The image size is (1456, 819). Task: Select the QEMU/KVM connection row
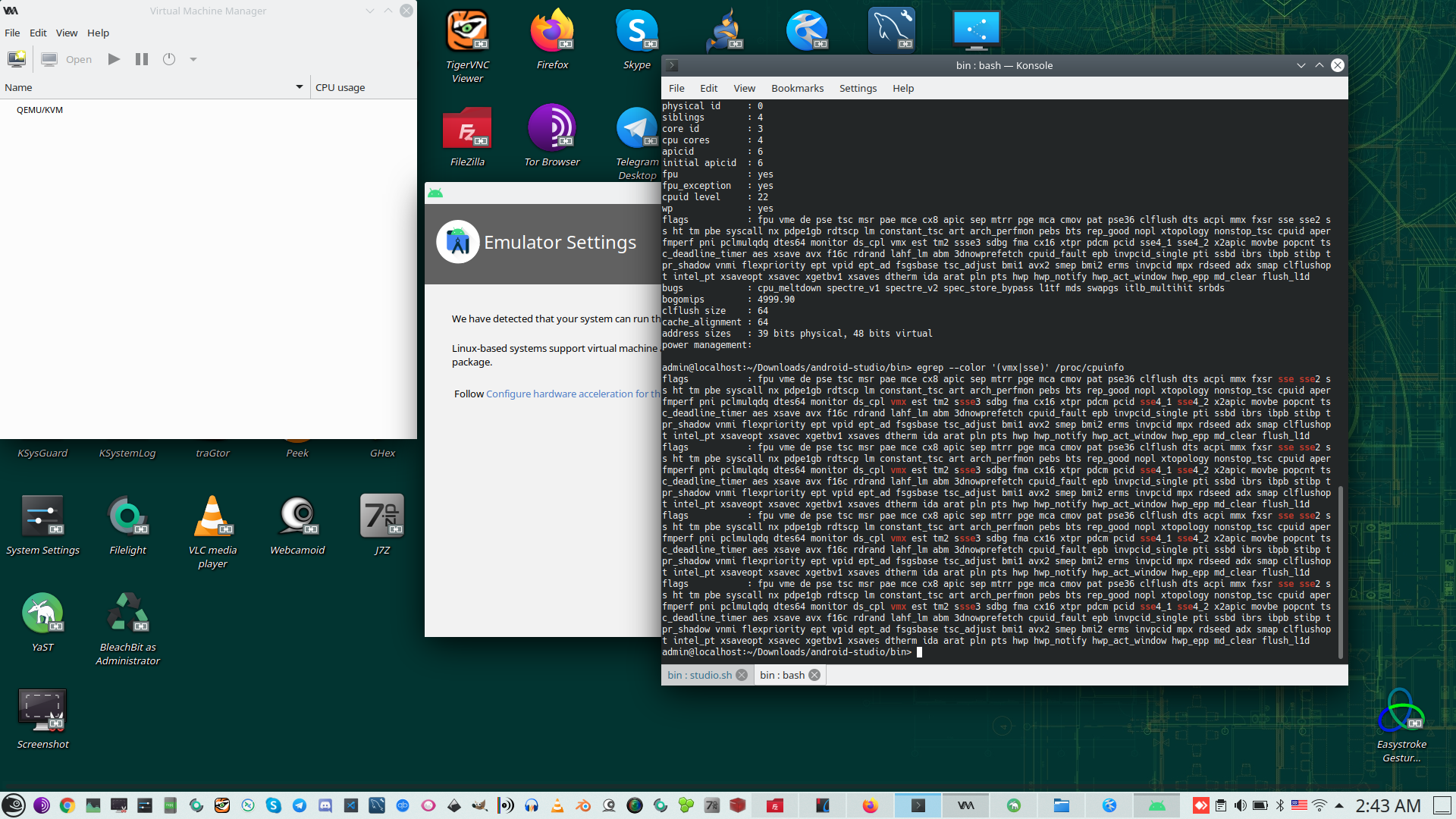40,110
